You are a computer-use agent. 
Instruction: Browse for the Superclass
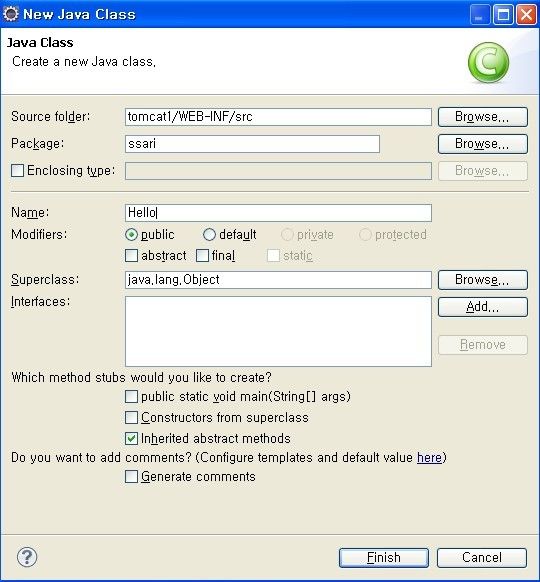482,279
